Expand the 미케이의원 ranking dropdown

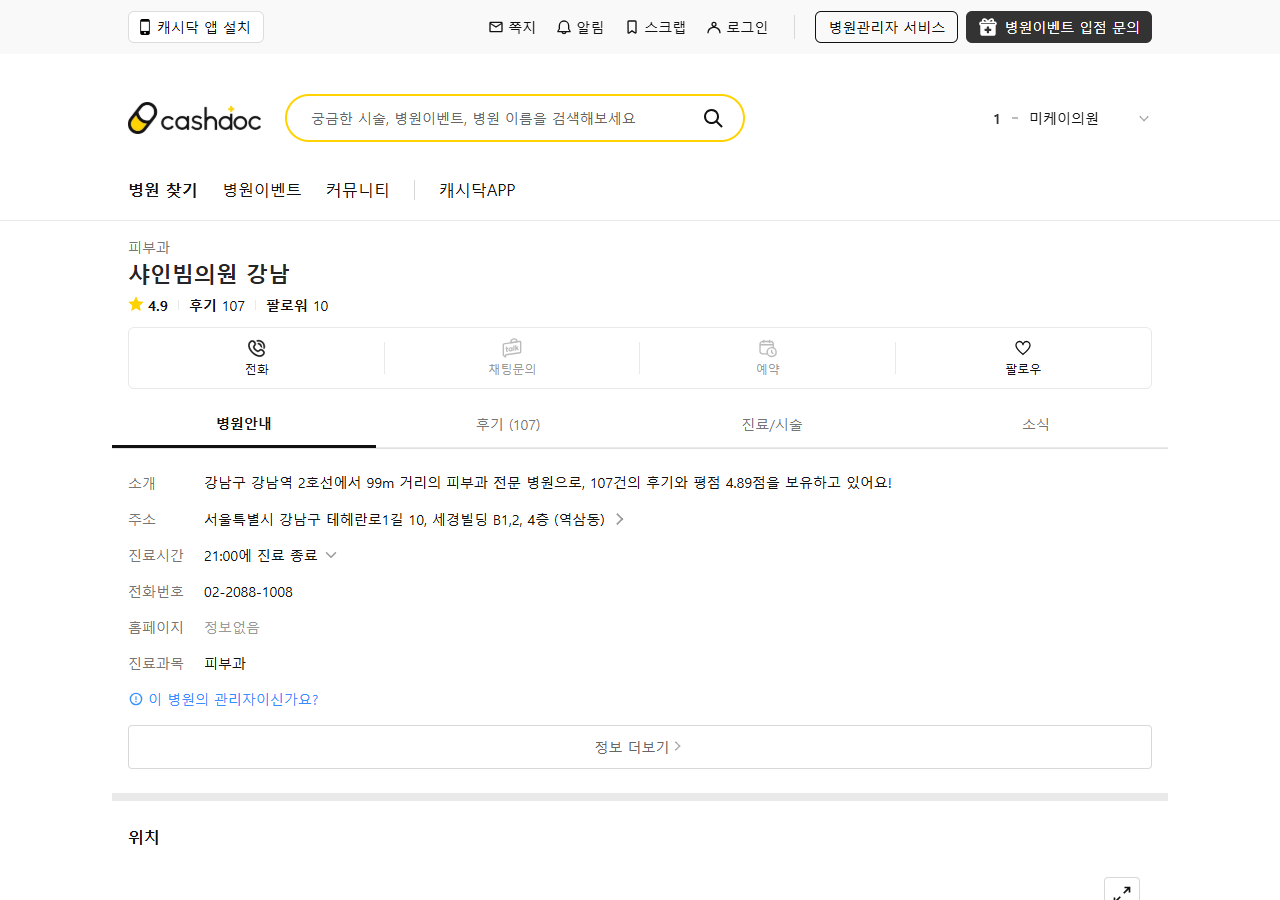coord(1144,118)
